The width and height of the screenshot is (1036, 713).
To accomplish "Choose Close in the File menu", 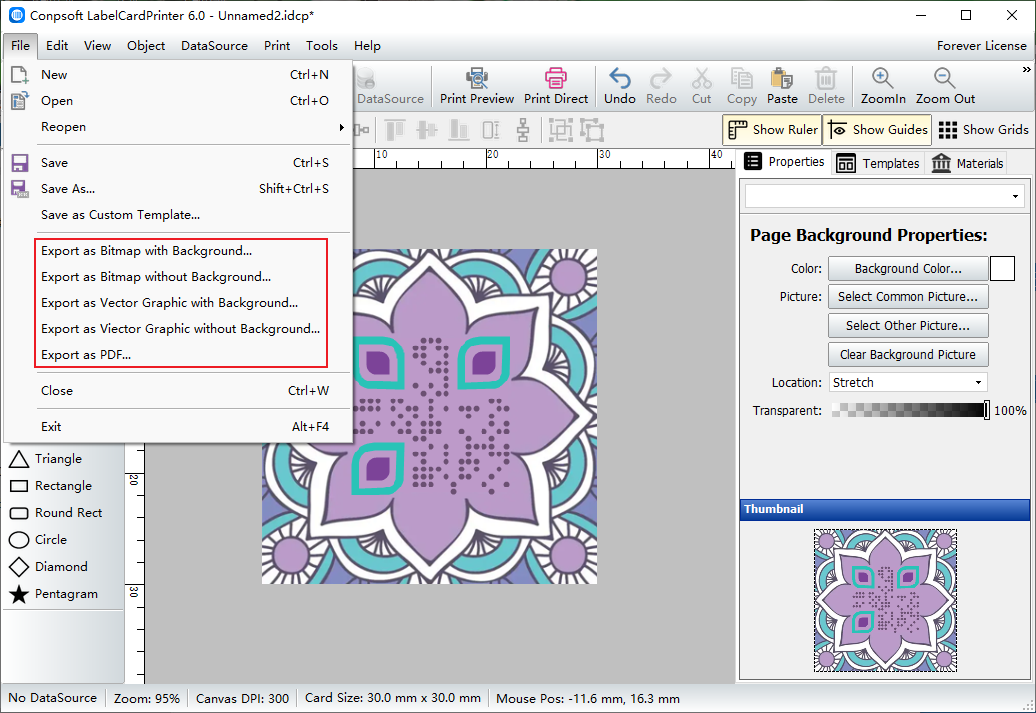I will coord(178,391).
